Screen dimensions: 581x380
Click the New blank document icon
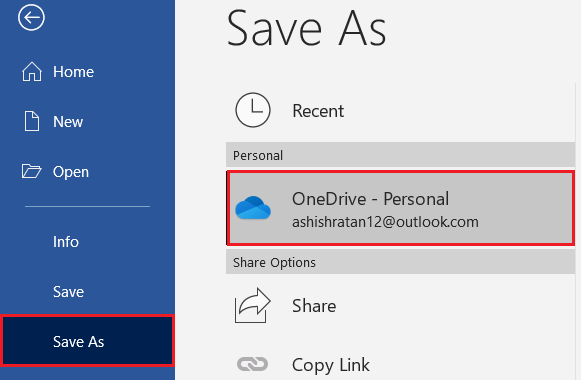(31, 121)
